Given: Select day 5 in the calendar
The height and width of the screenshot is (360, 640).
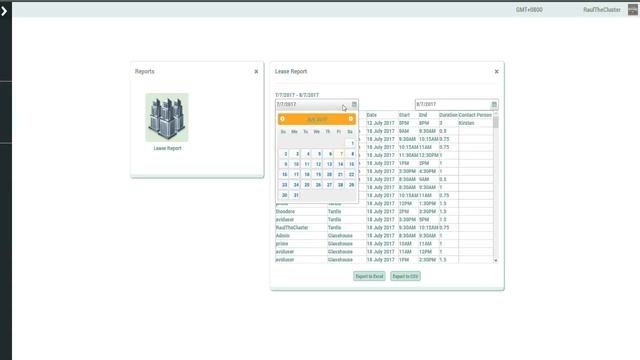Looking at the screenshot, I should click(318, 154).
